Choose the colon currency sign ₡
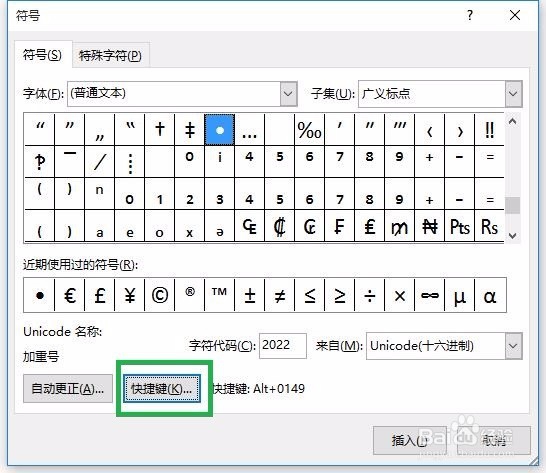The image size is (546, 473). click(x=279, y=226)
